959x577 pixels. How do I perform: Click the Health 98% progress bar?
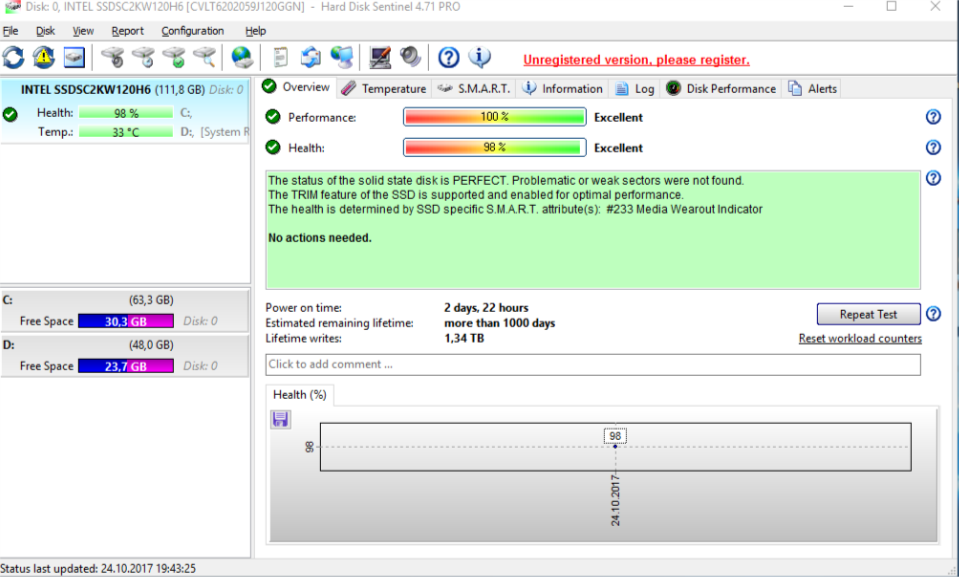tap(494, 148)
